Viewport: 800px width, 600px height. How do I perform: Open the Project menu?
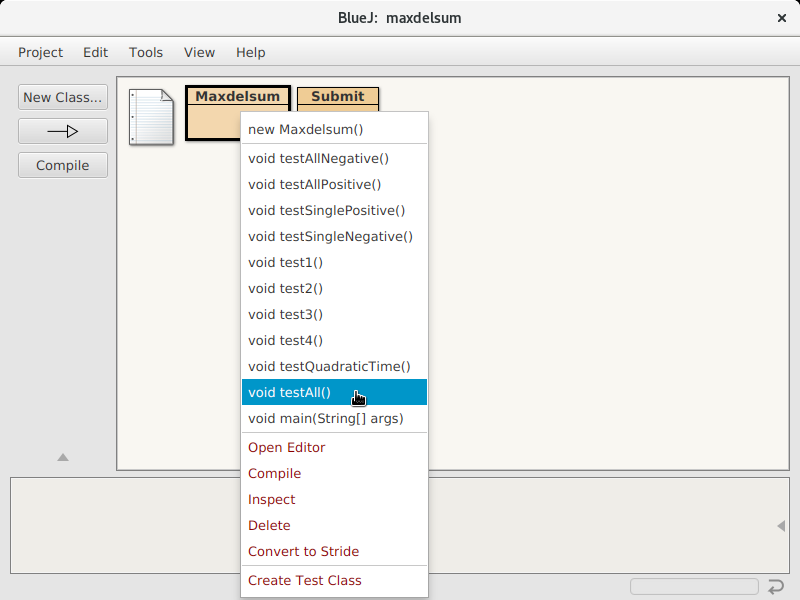[x=40, y=53]
